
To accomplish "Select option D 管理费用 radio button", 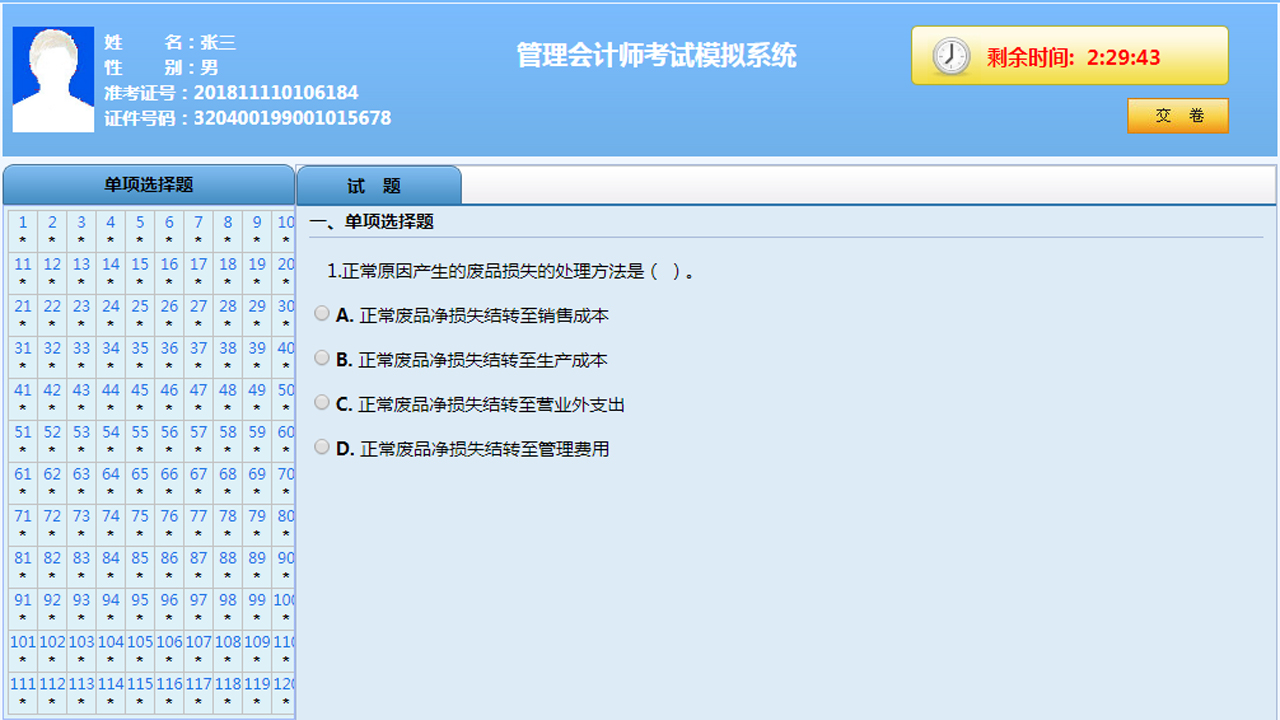I will click(x=322, y=447).
